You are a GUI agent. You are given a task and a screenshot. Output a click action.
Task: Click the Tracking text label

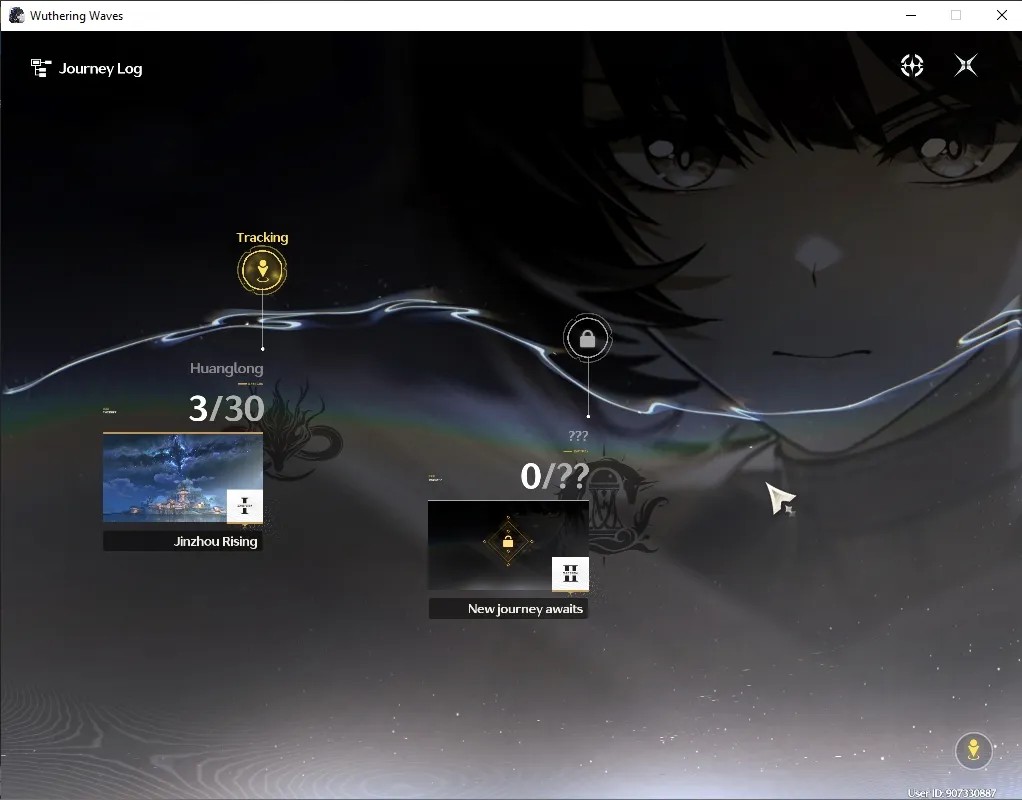pyautogui.click(x=262, y=237)
